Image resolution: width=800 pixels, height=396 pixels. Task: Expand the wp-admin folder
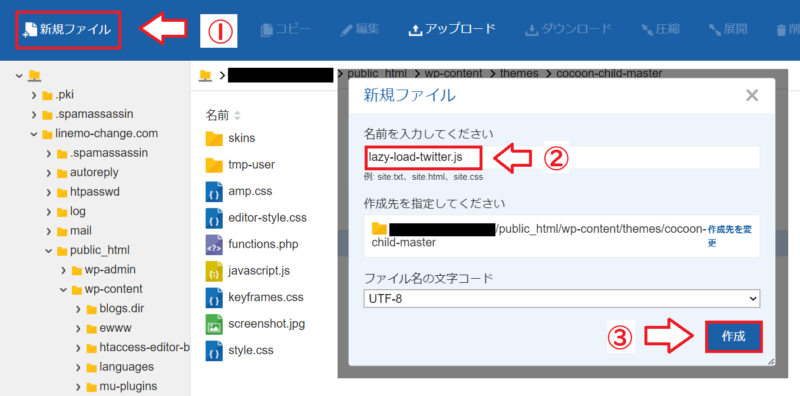(63, 270)
